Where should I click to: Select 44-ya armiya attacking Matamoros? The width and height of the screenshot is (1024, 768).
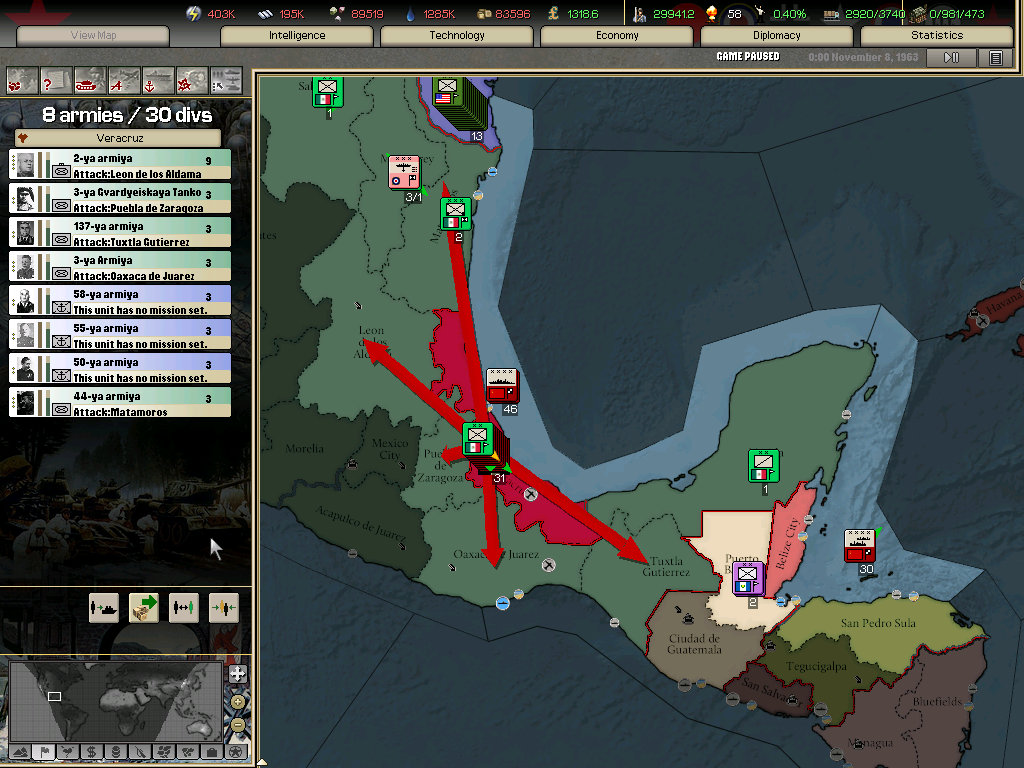click(120, 403)
